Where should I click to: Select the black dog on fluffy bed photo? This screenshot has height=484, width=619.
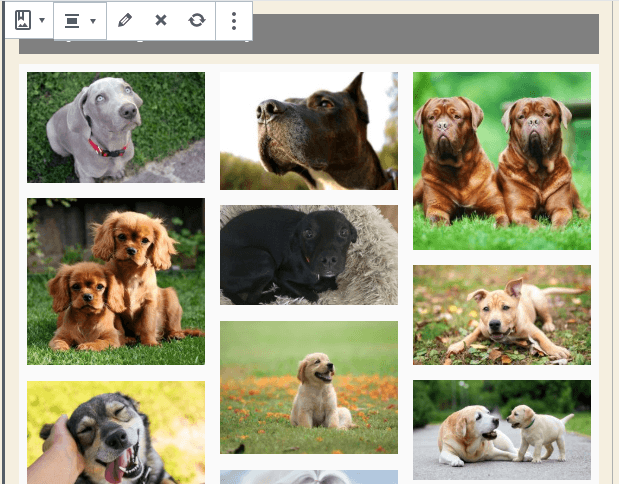point(309,255)
